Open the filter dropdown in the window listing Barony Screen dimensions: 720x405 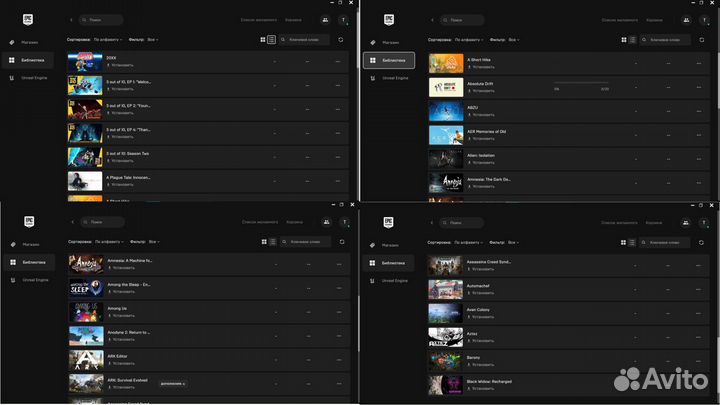pos(514,241)
